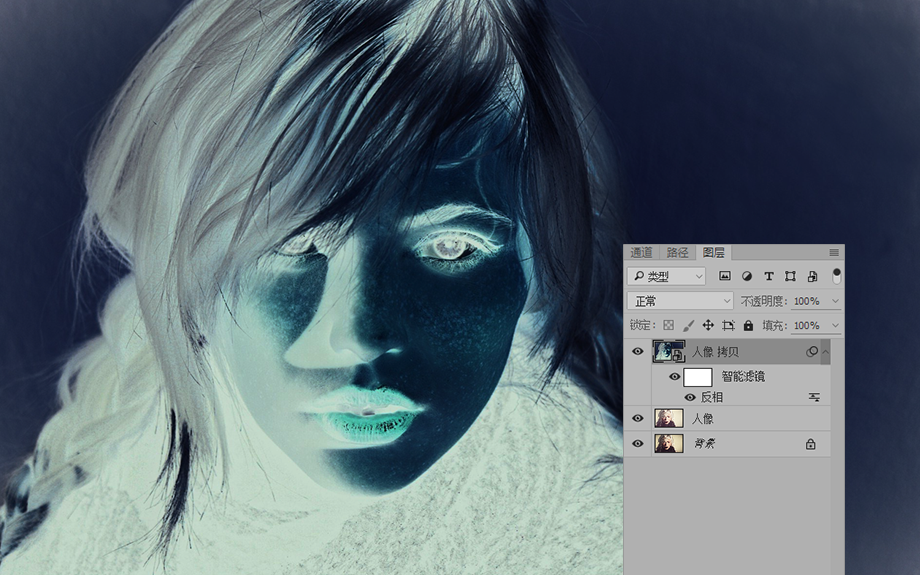920x575 pixels.
Task: Open blending options for 反相 filter
Action: tap(814, 397)
